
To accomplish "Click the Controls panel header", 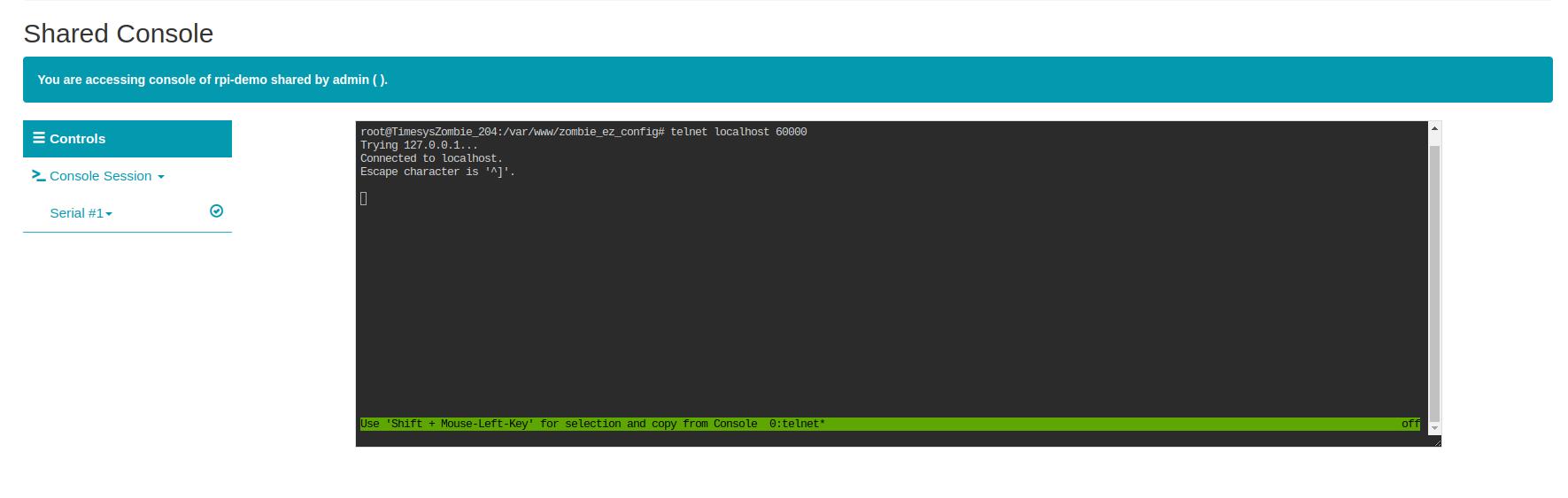I will 127,139.
